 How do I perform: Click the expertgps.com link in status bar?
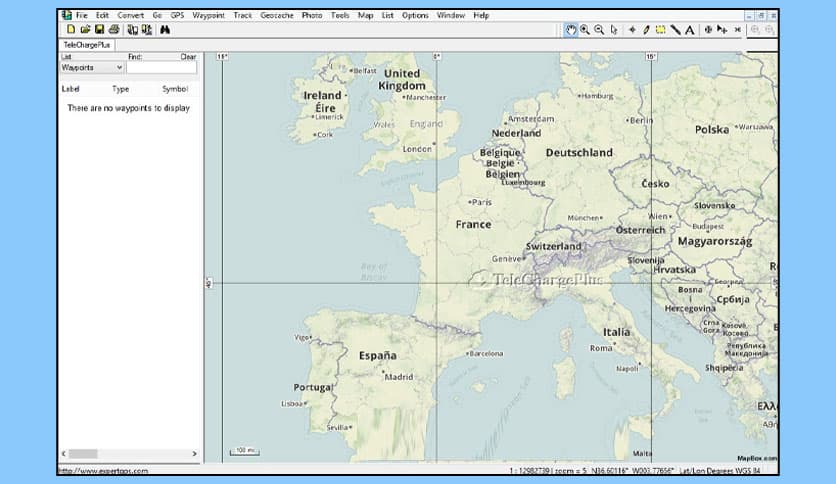103,471
